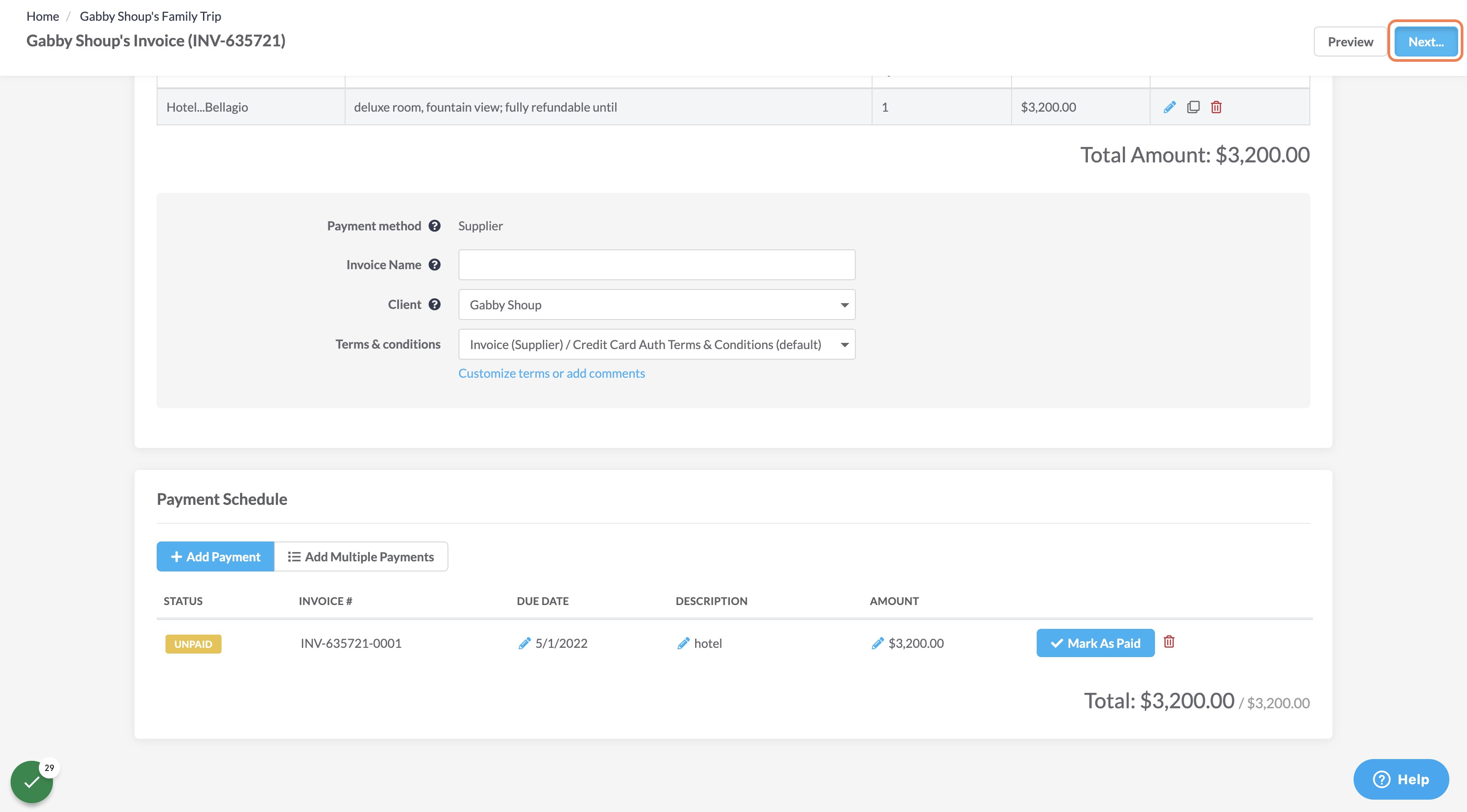The image size is (1467, 812).
Task: Mark payment as paid
Action: 1095,643
